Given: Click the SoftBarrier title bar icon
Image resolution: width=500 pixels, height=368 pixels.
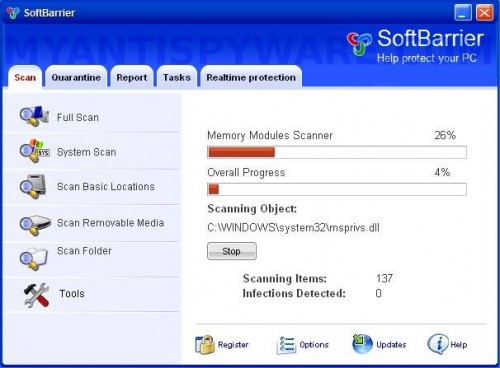Looking at the screenshot, I should 13,13.
